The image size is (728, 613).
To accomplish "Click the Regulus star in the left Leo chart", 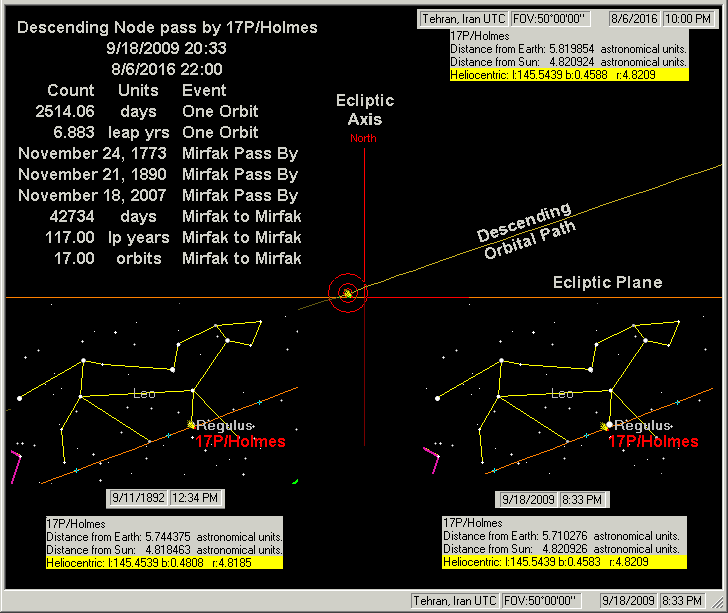I will tap(191, 425).
